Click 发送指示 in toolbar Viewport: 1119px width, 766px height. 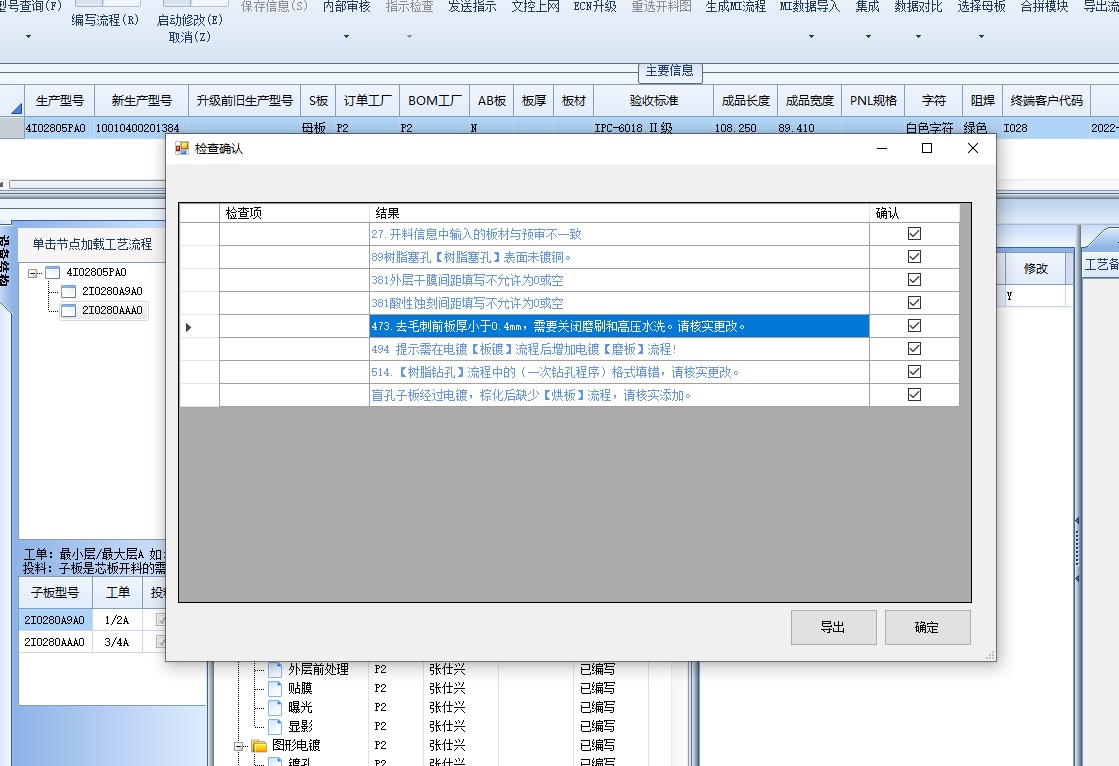click(x=472, y=7)
